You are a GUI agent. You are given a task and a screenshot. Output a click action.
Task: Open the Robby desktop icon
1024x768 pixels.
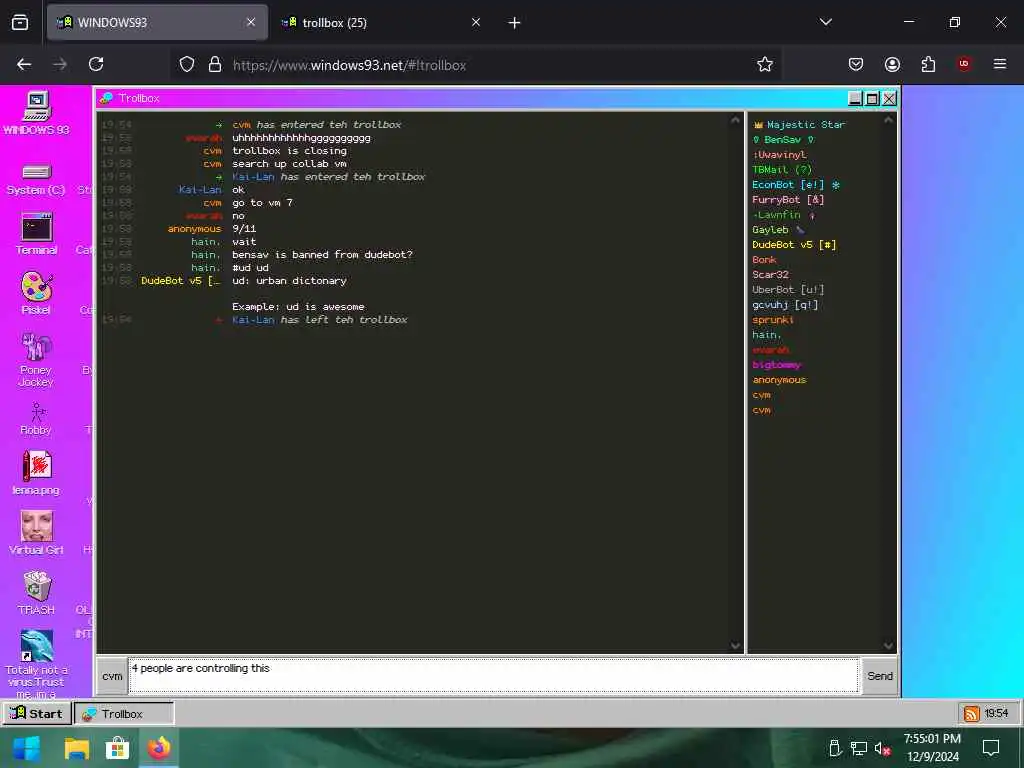click(x=37, y=419)
